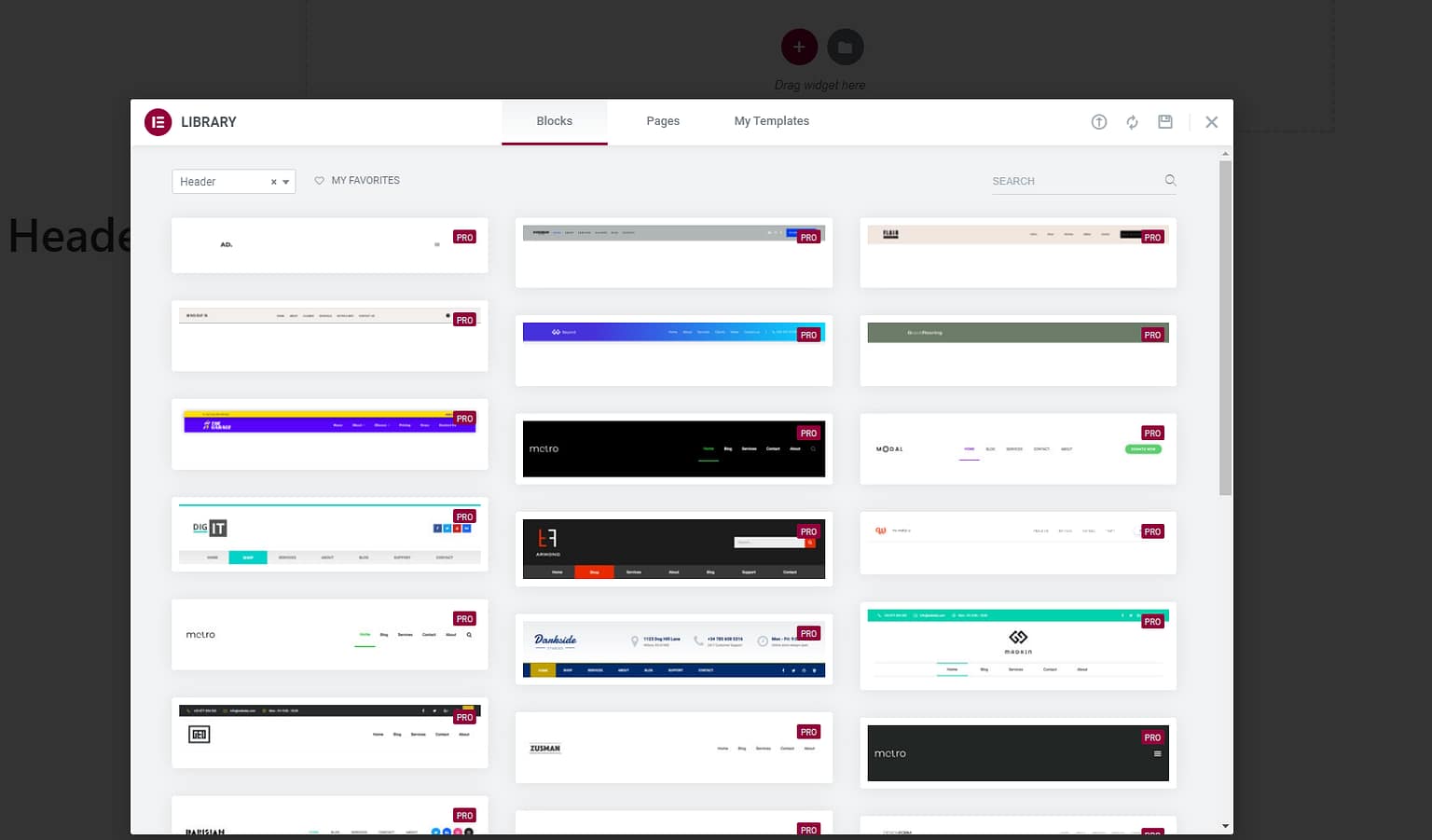Click the search templates input field
The height and width of the screenshot is (840, 1432).
pyautogui.click(x=1072, y=181)
